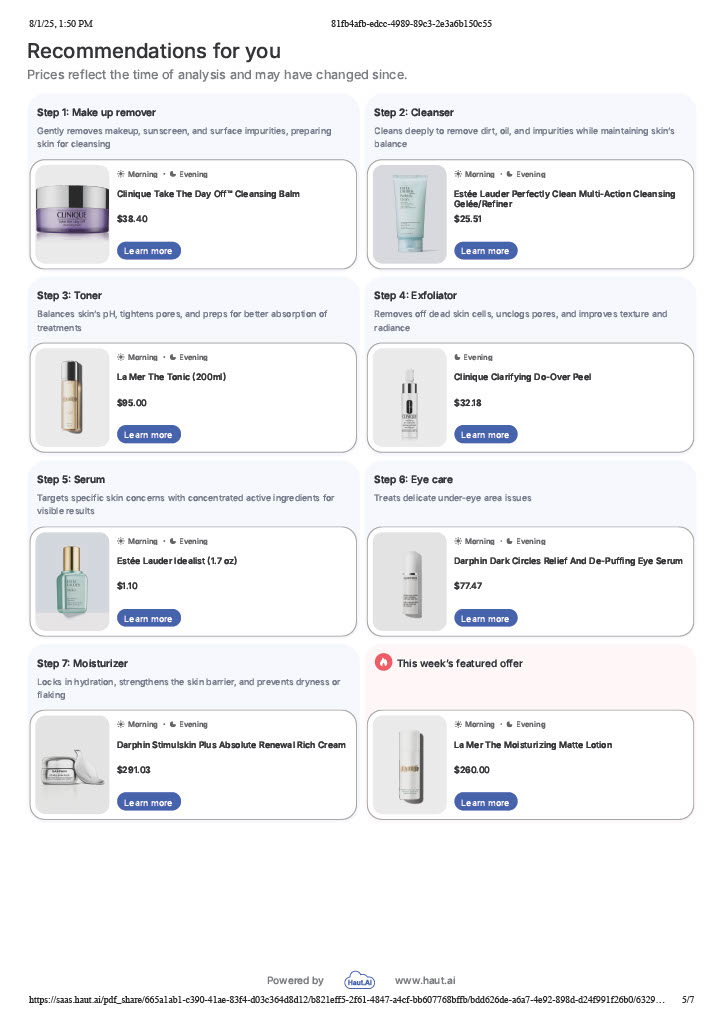This screenshot has width=722, height=1024.
Task: Open the Clinique Do-Over Peel product image
Action: tap(409, 398)
